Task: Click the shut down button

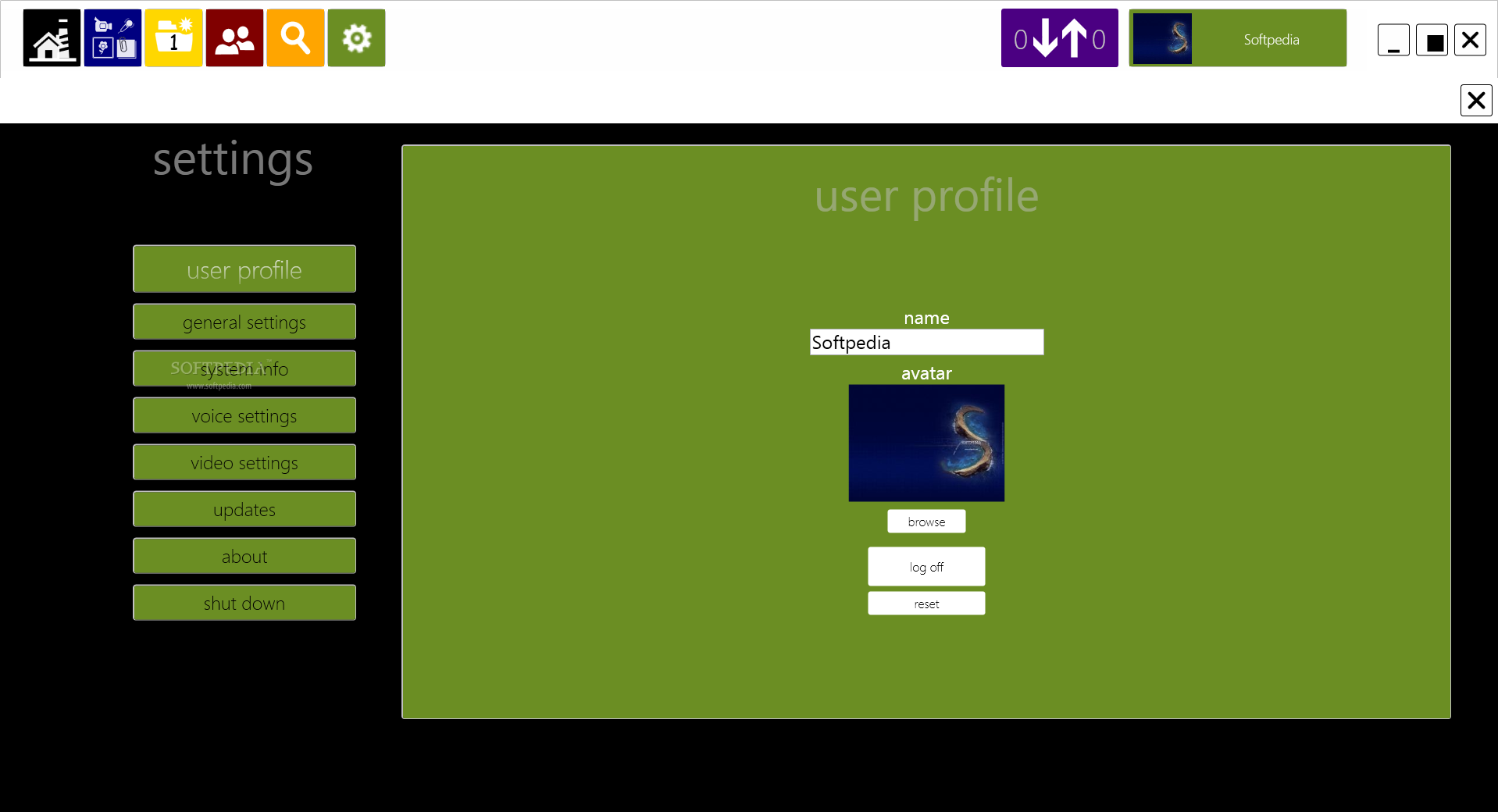Action: pos(244,603)
